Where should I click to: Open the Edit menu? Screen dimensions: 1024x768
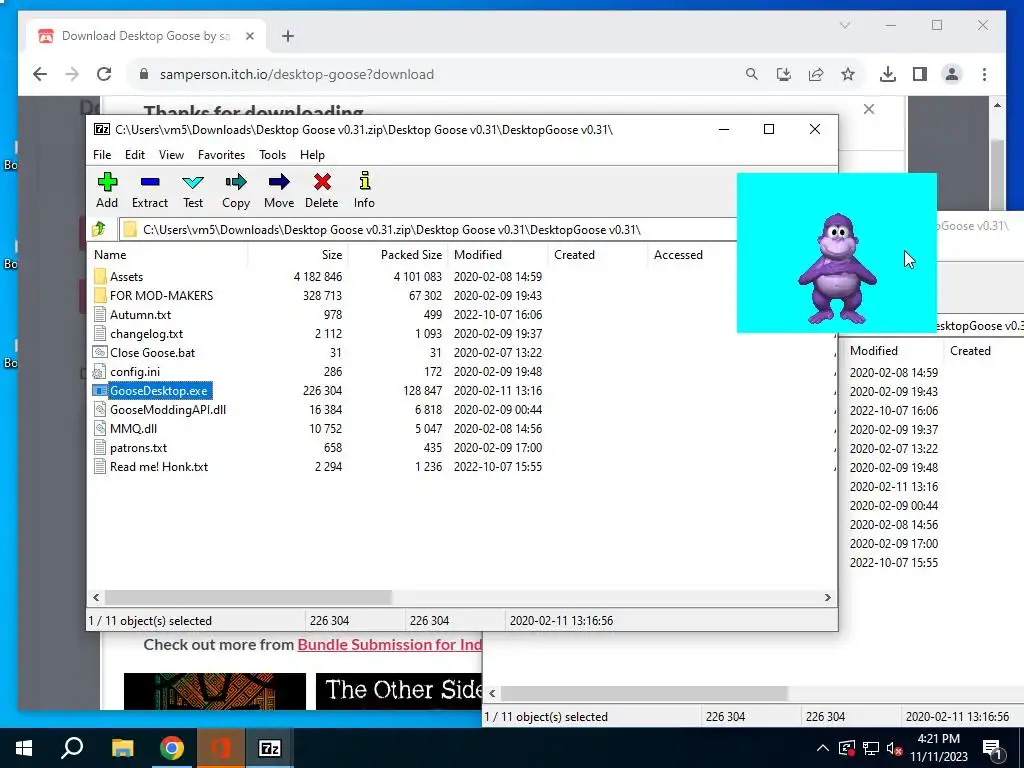tap(135, 155)
